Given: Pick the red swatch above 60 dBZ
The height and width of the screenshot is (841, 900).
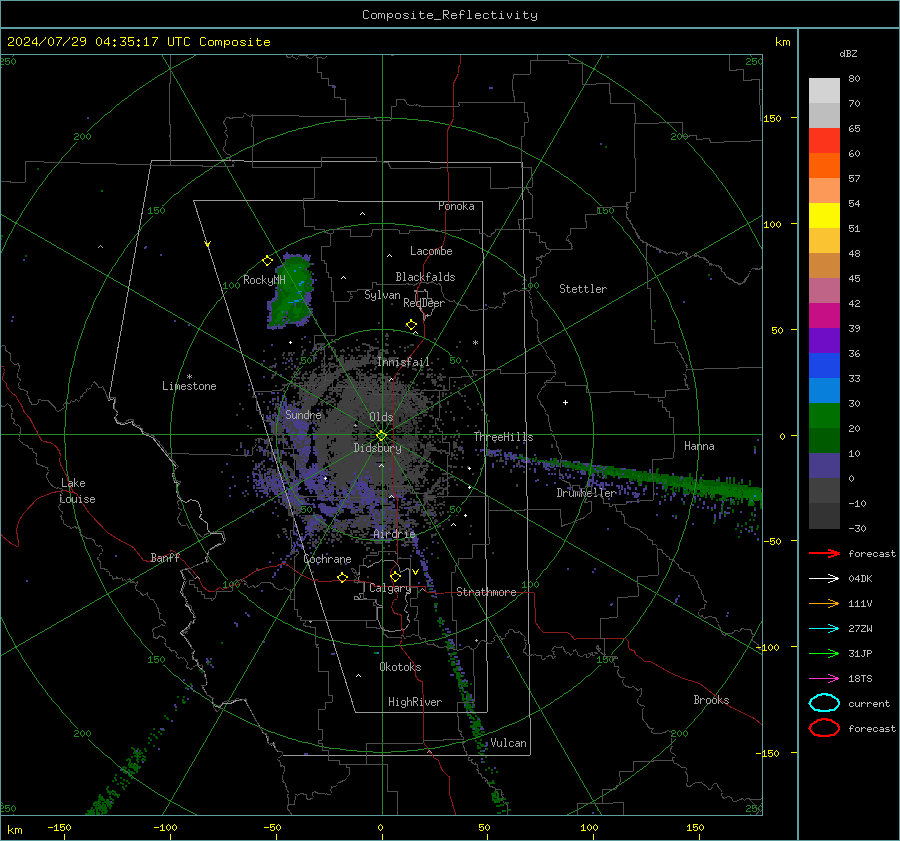Looking at the screenshot, I should click(x=824, y=141).
